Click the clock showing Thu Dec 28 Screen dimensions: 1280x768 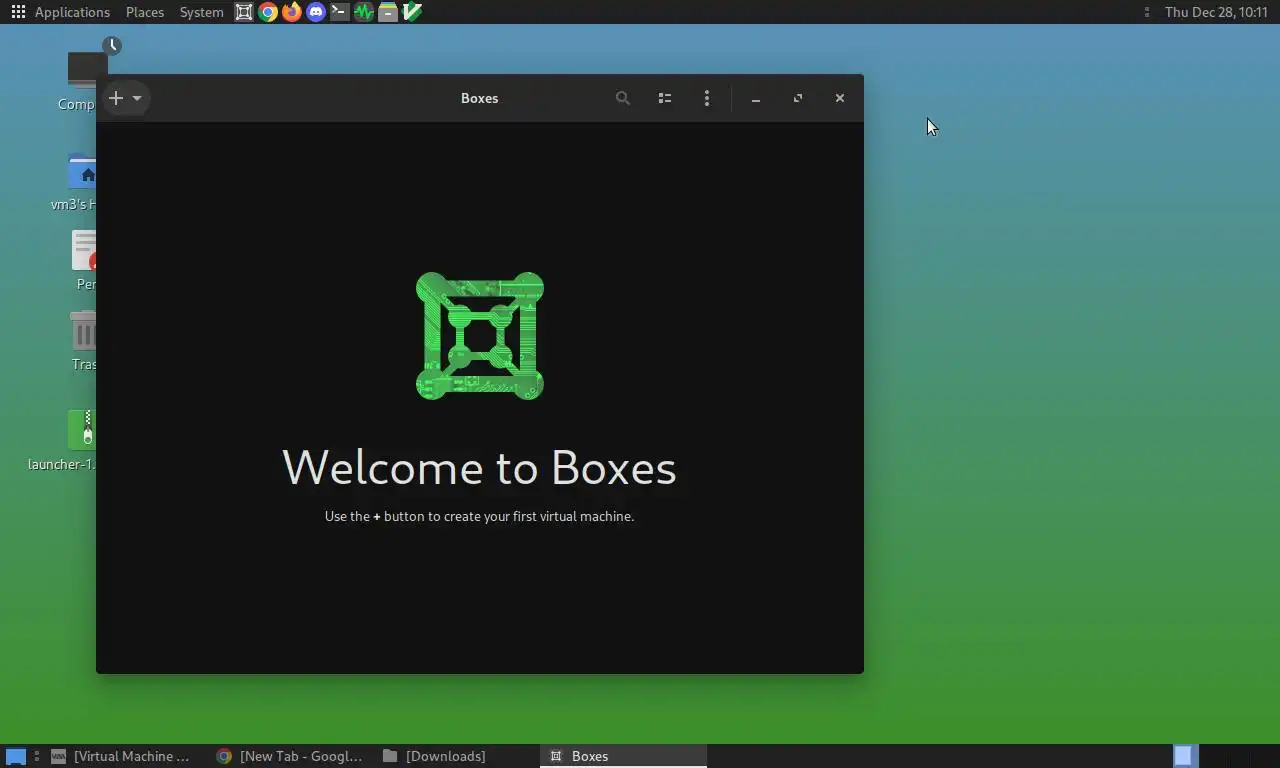click(1216, 12)
